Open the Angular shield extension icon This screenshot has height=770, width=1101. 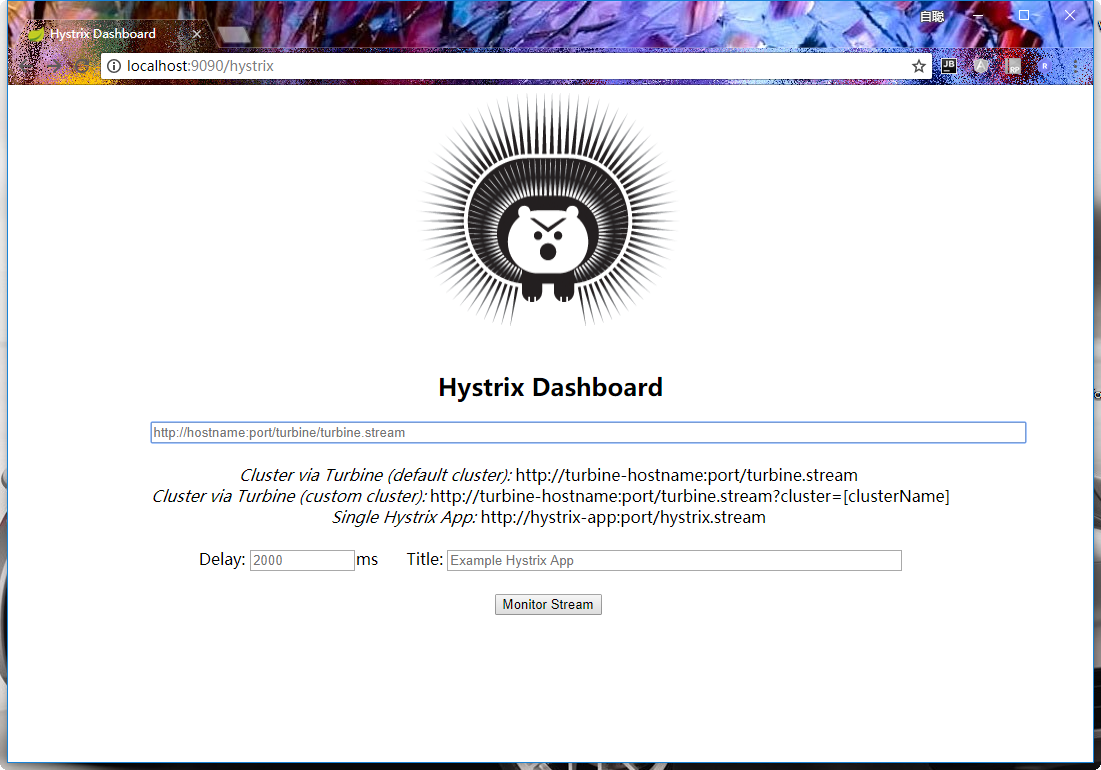pyautogui.click(x=982, y=66)
